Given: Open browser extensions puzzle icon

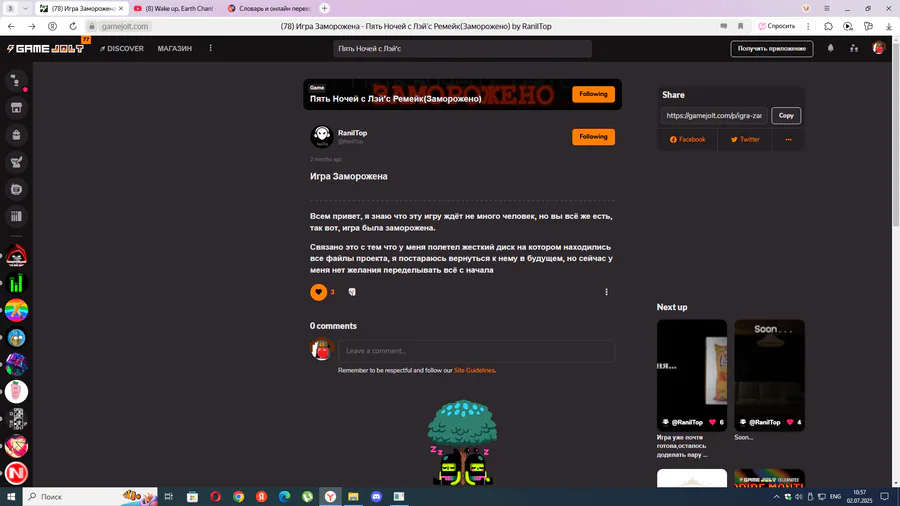Looking at the screenshot, I should click(x=828, y=26).
